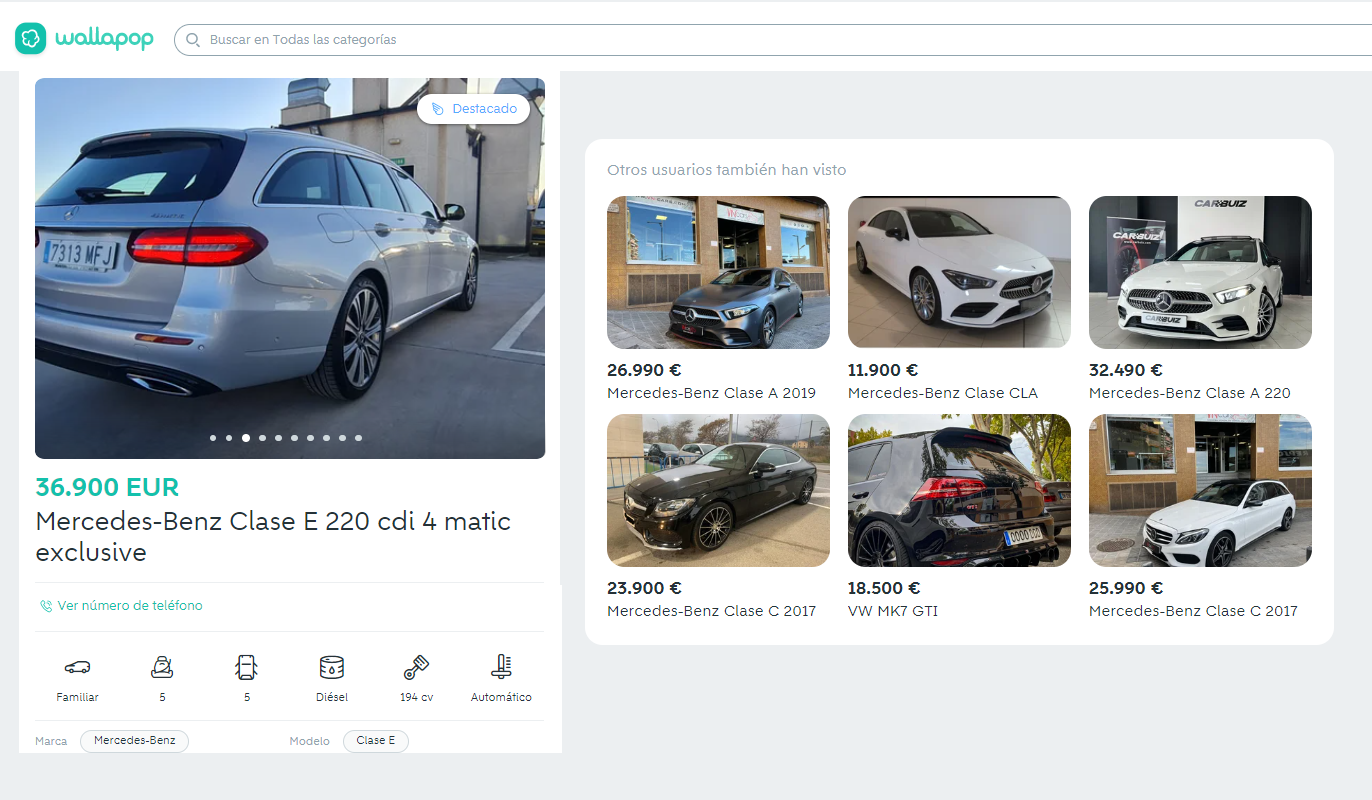Focus the 'Buscar en Todas las categorías' field
1372x800 pixels.
(700, 40)
